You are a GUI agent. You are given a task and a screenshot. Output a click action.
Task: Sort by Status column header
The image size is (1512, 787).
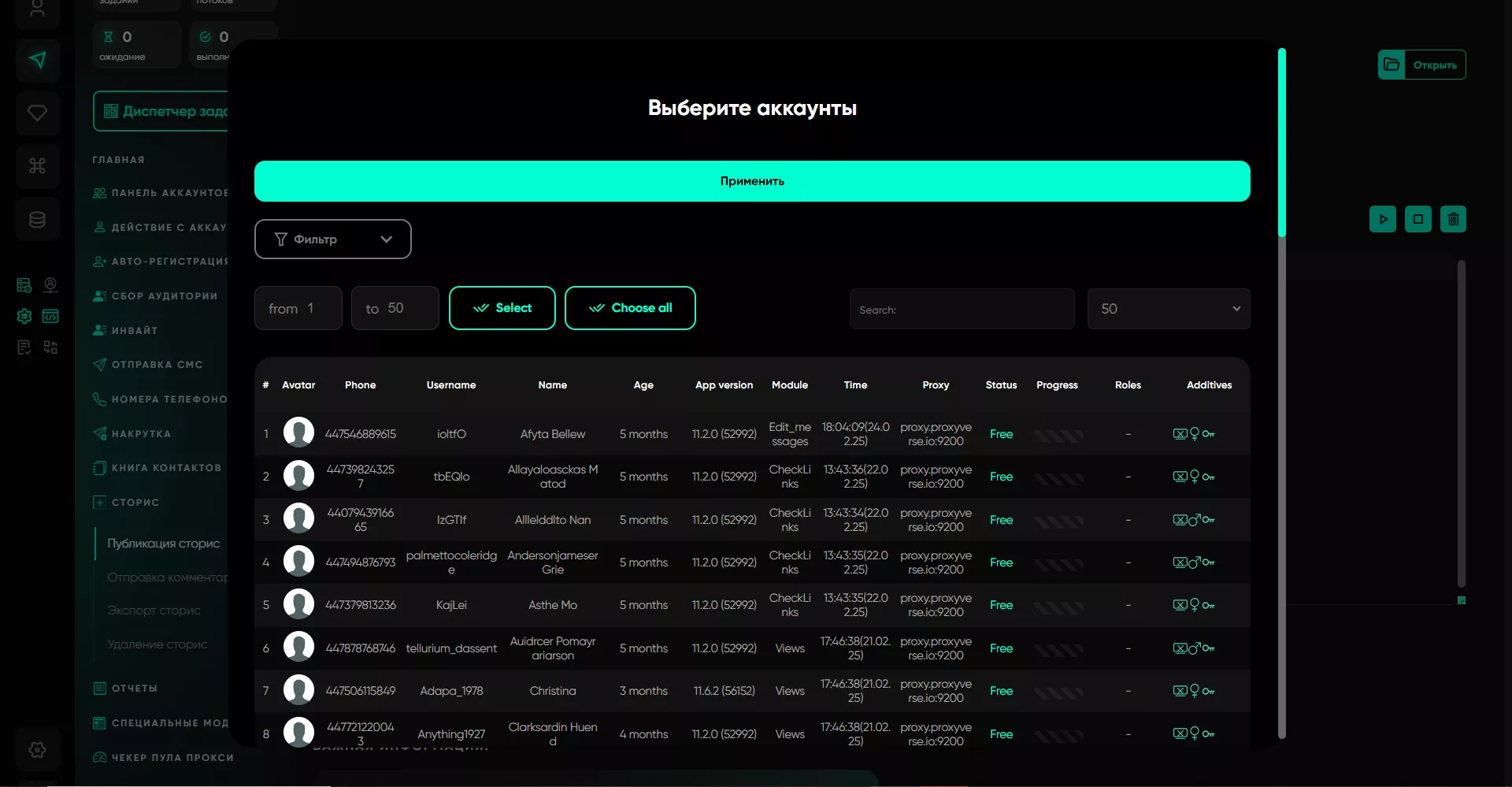1001,385
